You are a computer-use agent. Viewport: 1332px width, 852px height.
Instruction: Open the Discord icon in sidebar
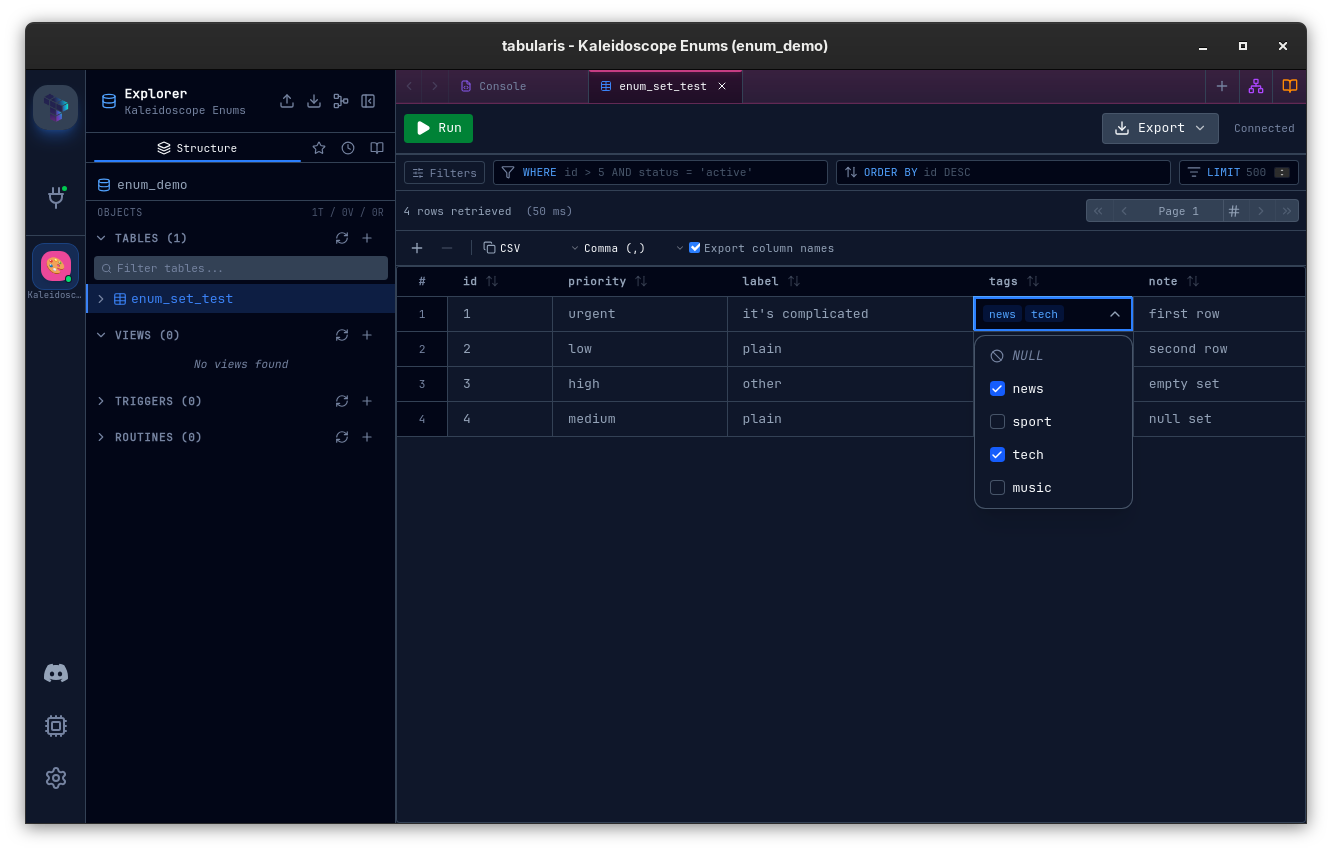(x=56, y=673)
